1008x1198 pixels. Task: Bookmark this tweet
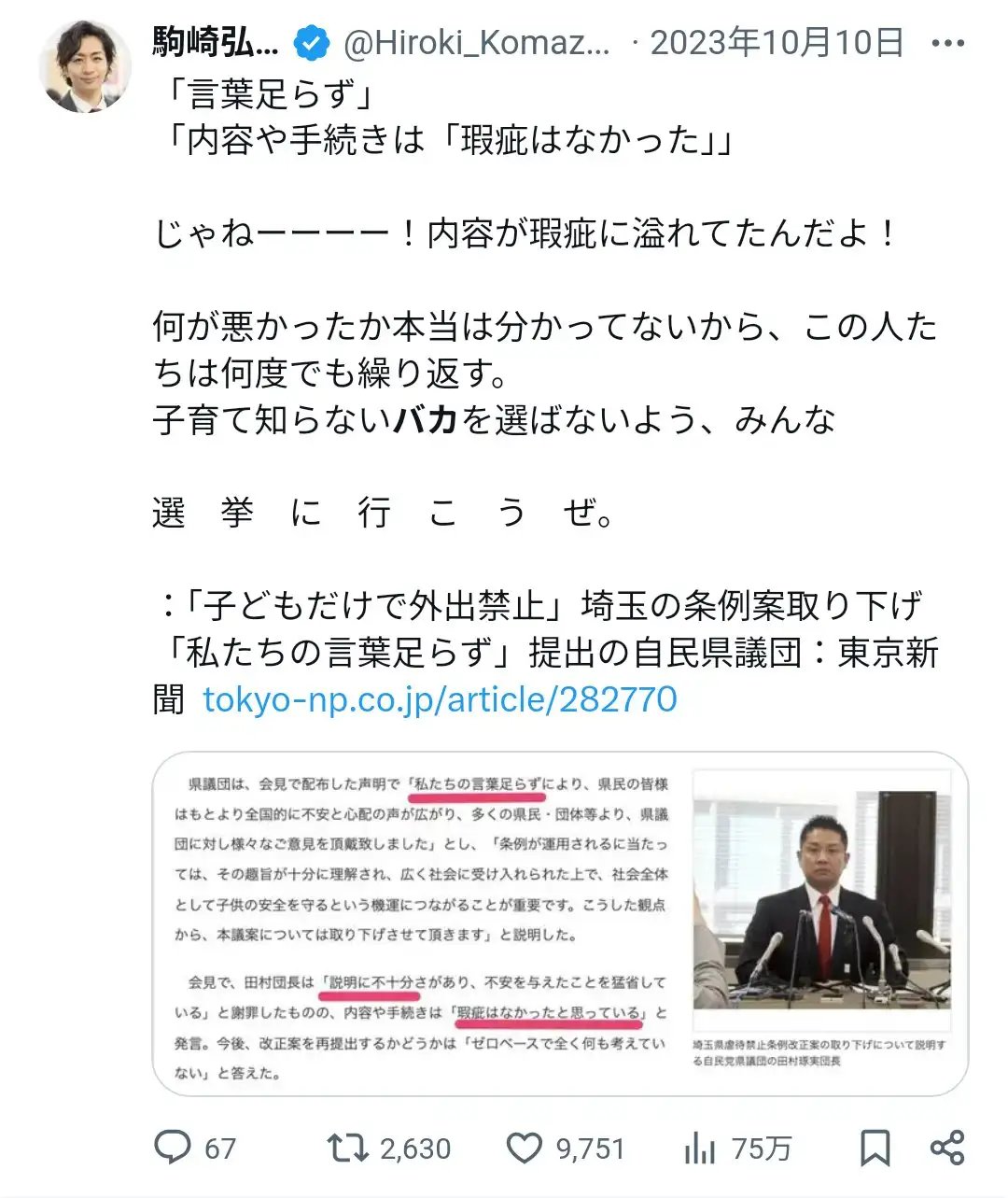[x=875, y=1148]
